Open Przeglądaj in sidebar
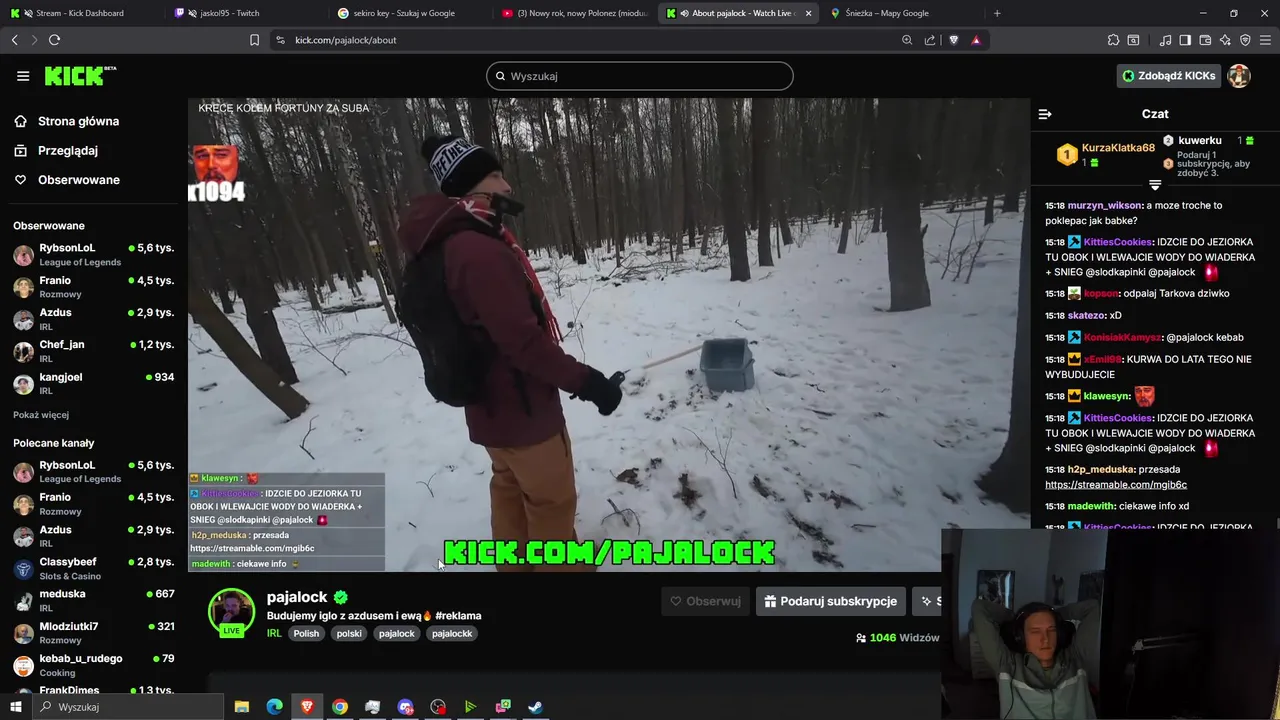 67,150
